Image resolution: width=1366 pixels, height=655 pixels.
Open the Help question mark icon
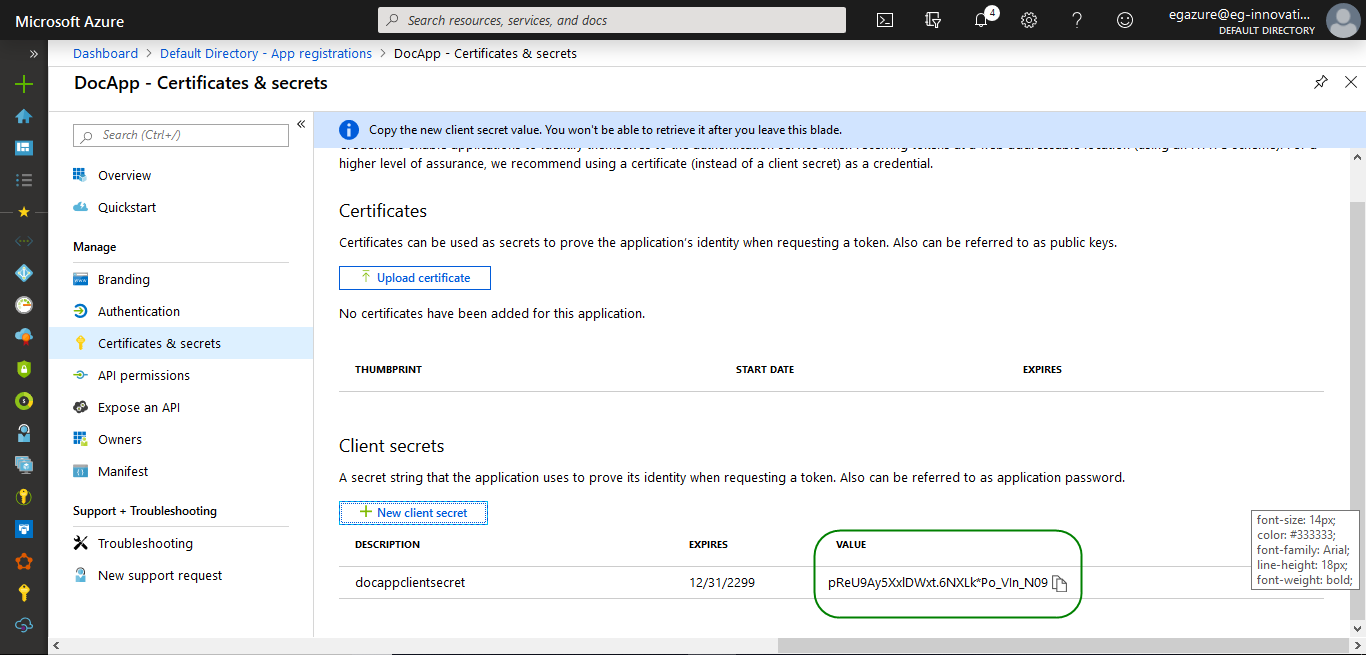pos(1077,20)
